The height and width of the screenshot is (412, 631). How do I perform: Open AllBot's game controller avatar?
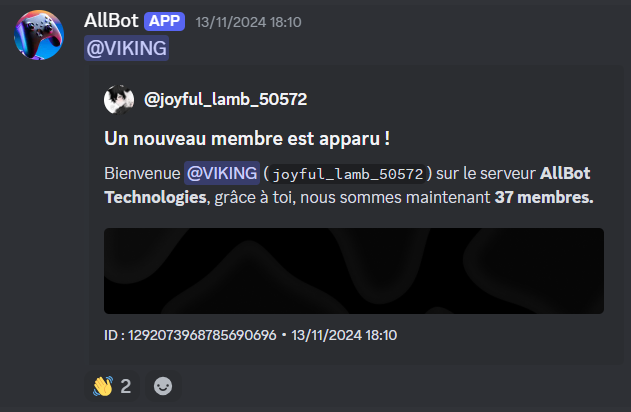click(x=39, y=35)
